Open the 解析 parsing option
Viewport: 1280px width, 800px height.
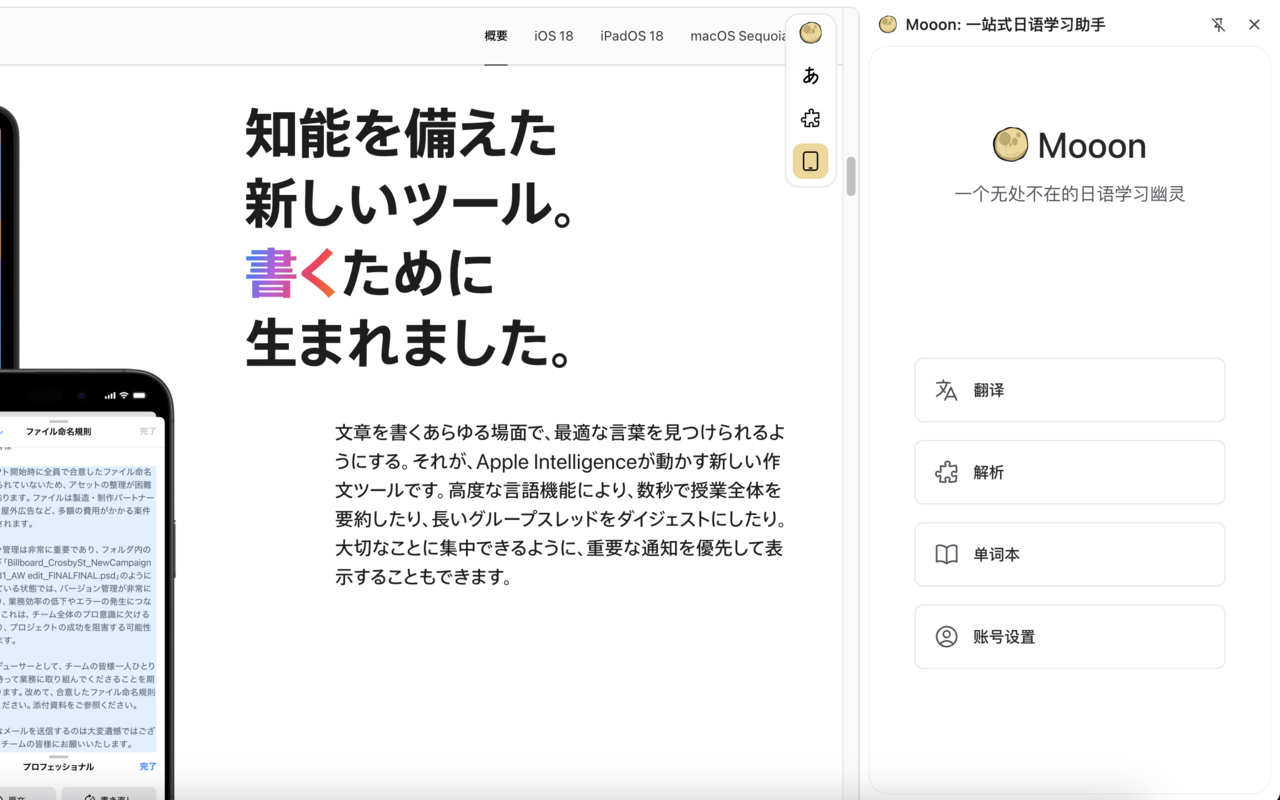1070,472
